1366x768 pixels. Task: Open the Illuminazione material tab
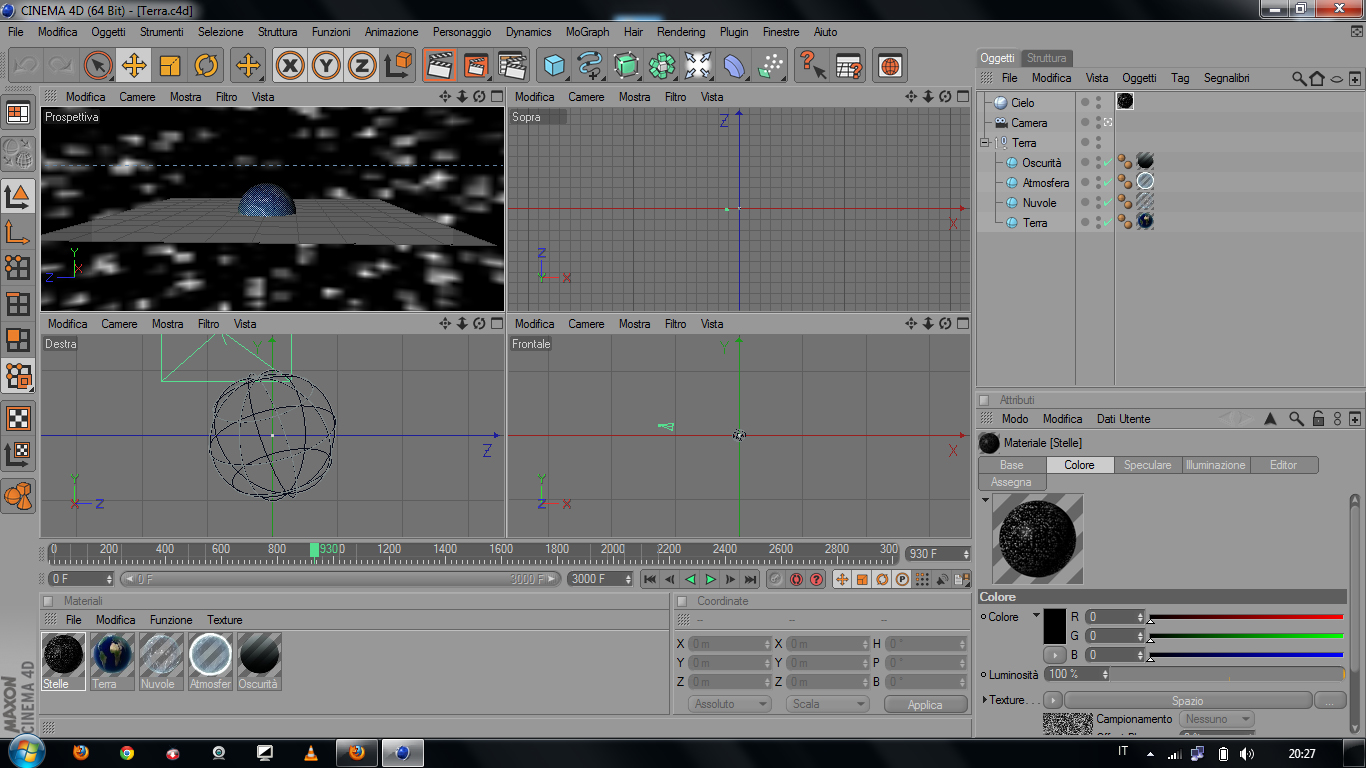click(1216, 465)
